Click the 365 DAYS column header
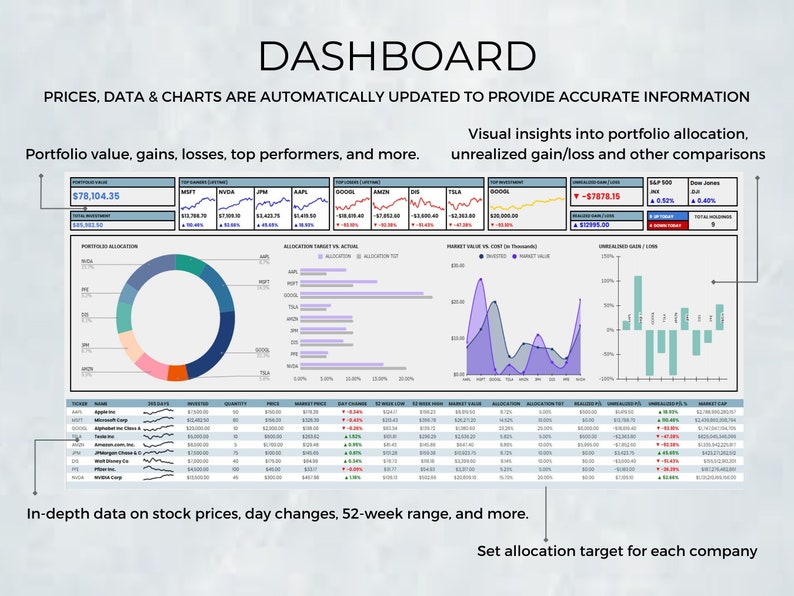 pos(158,404)
